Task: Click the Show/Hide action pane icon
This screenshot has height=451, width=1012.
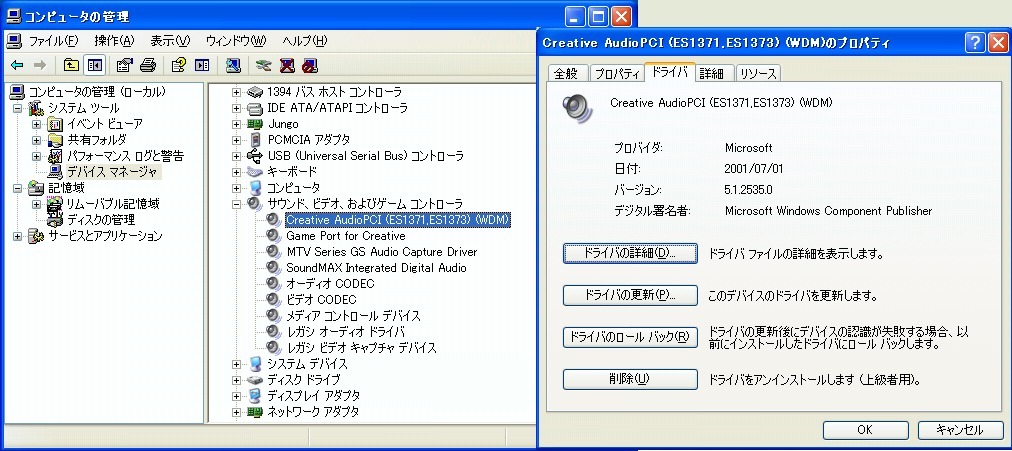Action: pyautogui.click(x=202, y=65)
